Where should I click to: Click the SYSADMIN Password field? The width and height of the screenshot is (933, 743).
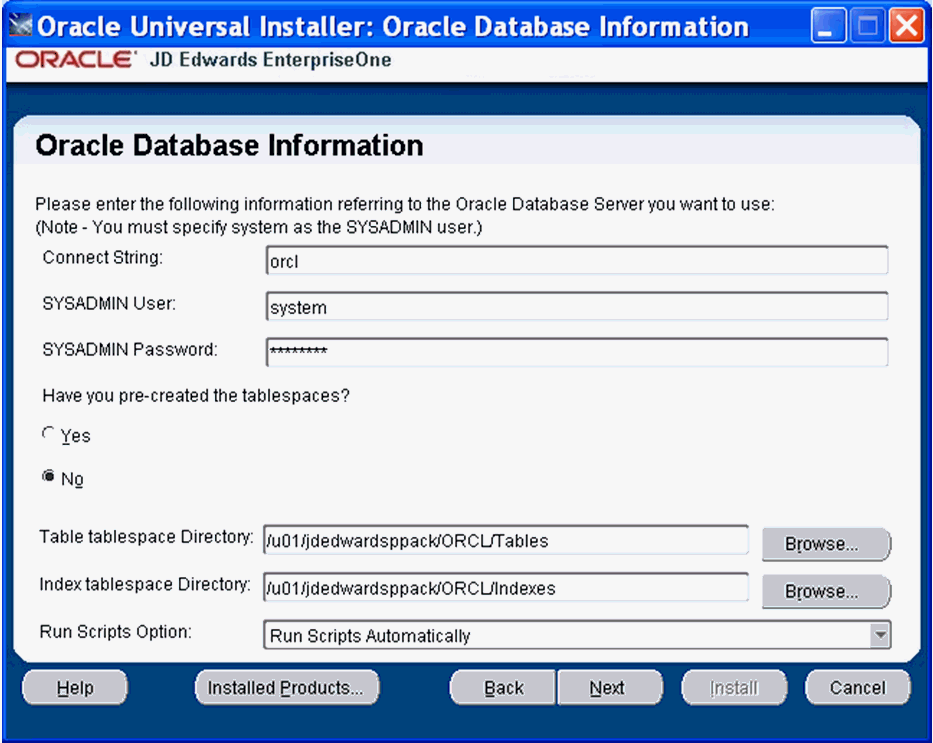click(576, 352)
